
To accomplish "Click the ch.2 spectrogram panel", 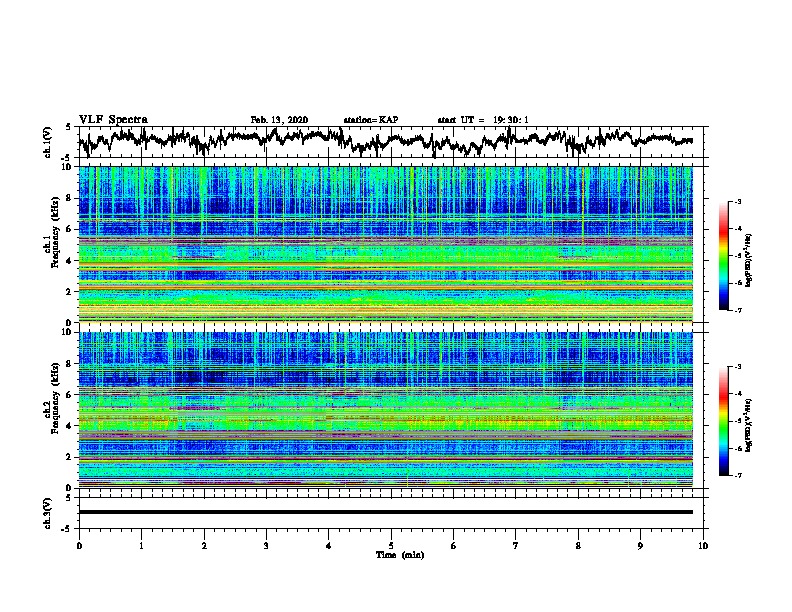I will coord(385,410).
